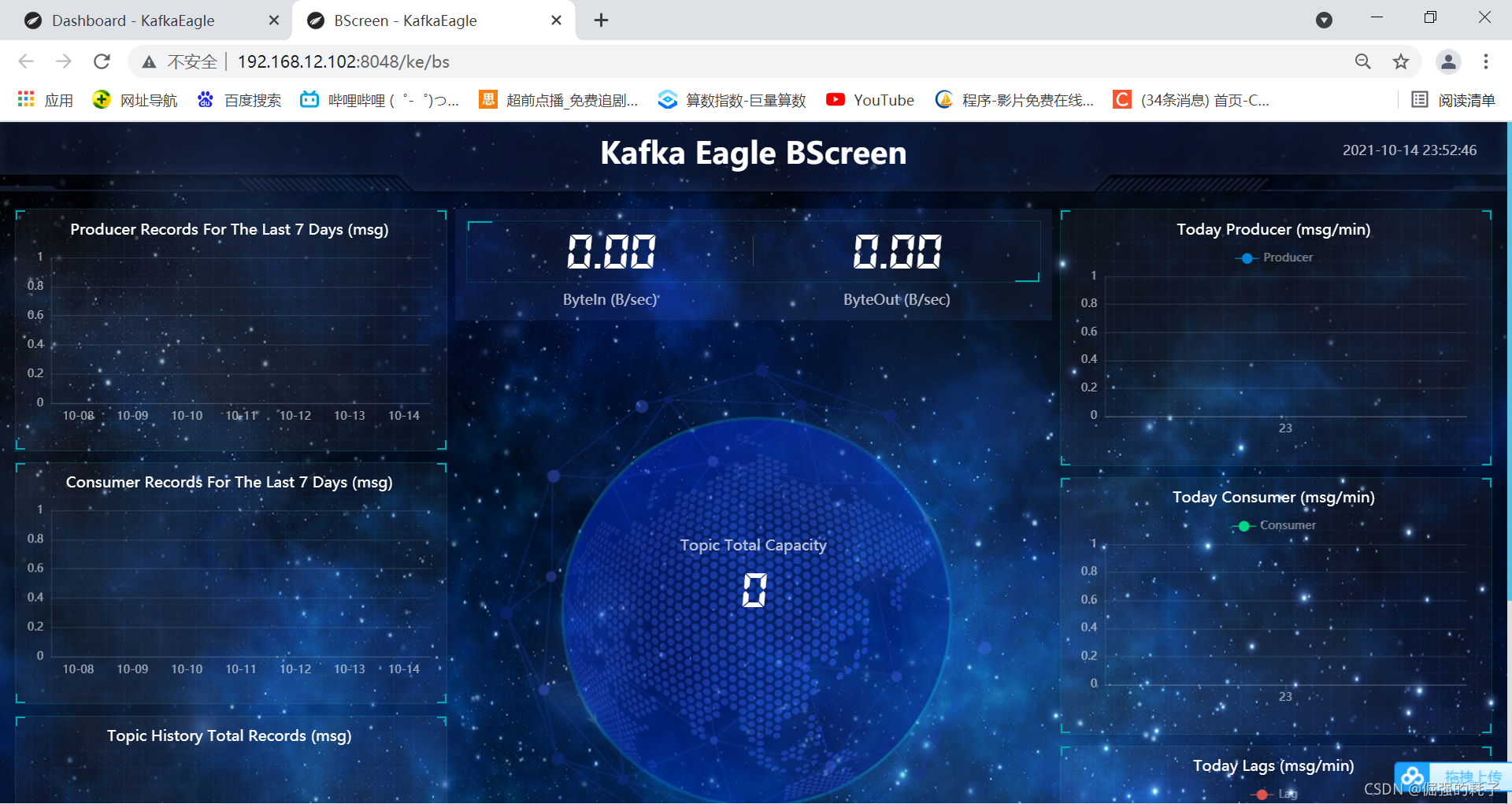Reload the current page
This screenshot has width=1512, height=804.
[102, 61]
